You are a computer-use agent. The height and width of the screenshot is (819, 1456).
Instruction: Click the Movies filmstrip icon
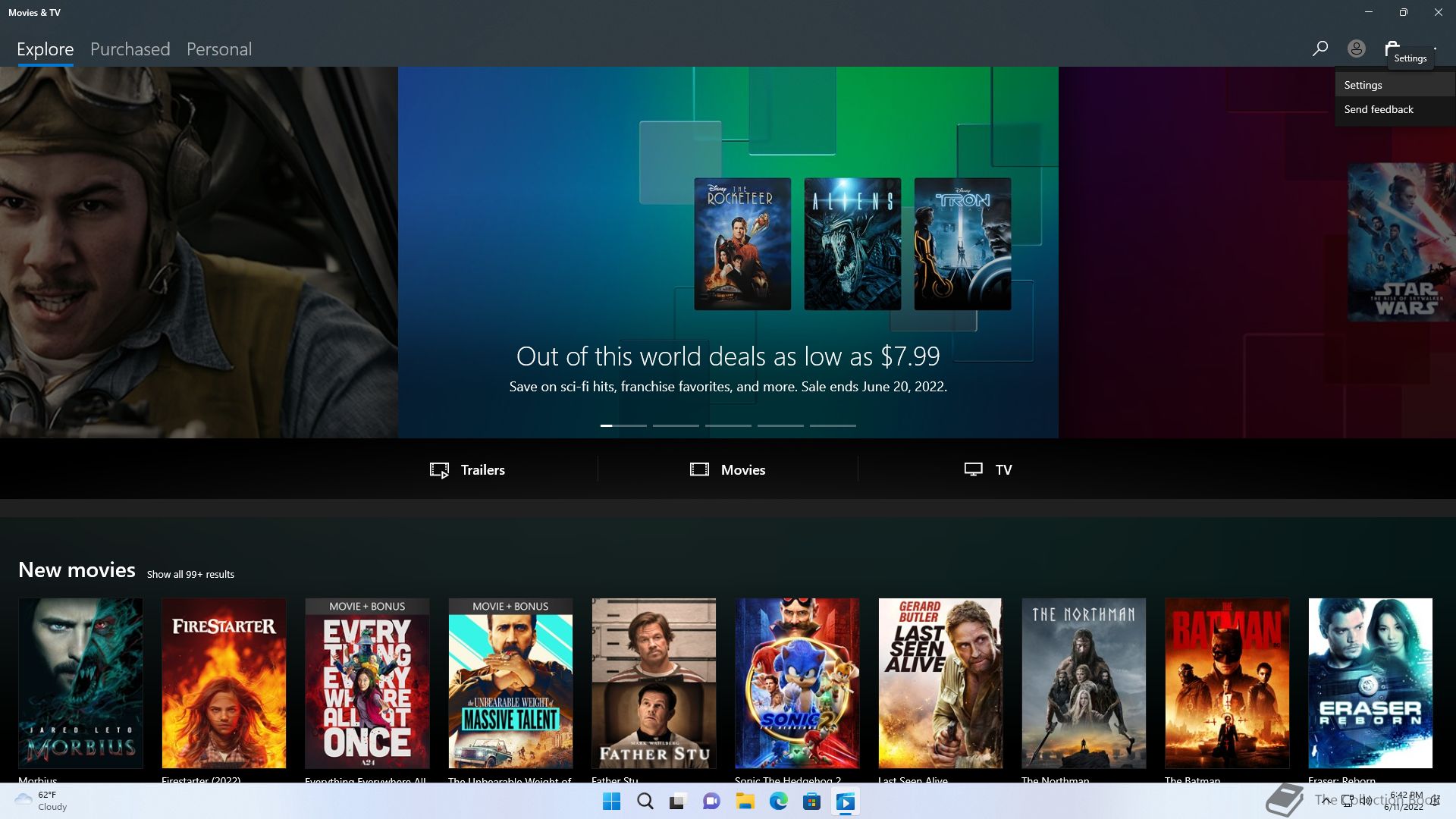tap(699, 469)
